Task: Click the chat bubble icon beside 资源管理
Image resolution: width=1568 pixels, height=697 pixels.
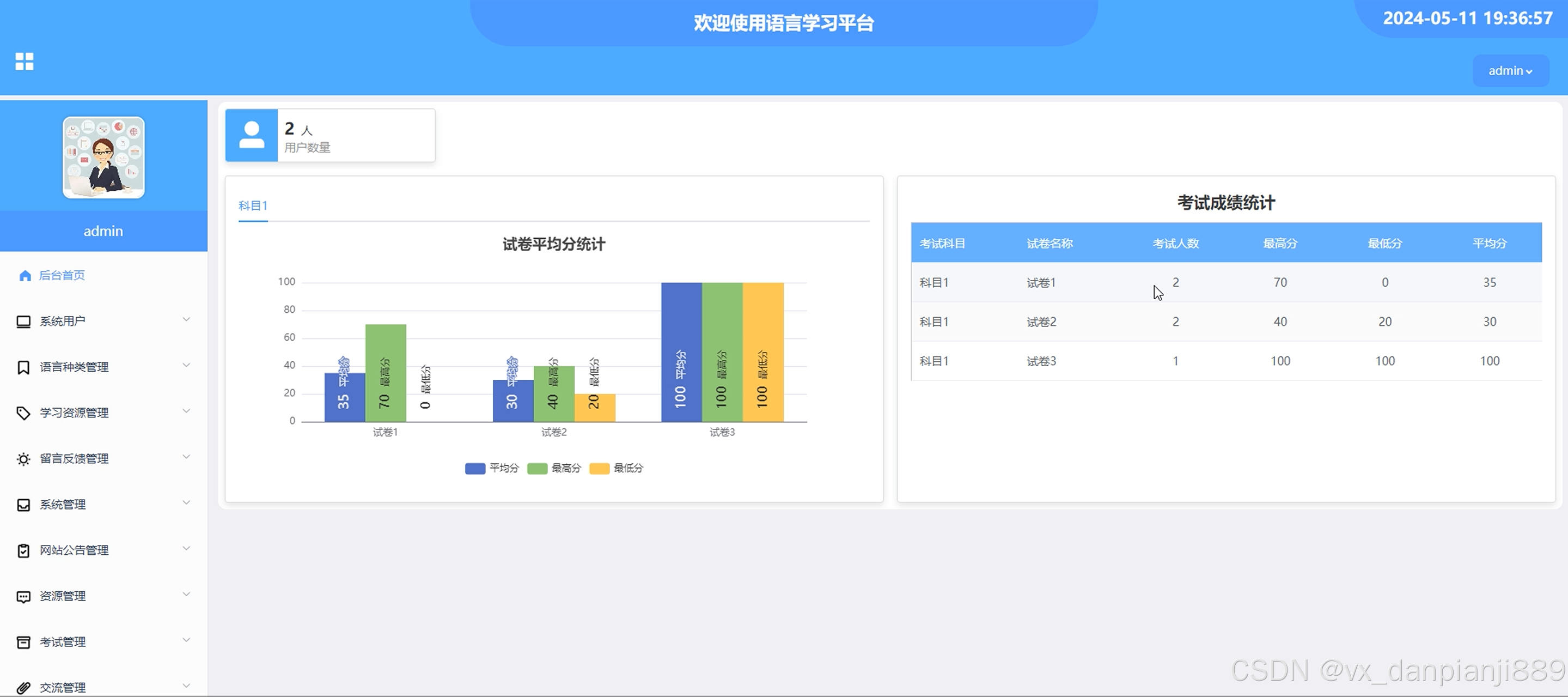Action: click(x=23, y=597)
